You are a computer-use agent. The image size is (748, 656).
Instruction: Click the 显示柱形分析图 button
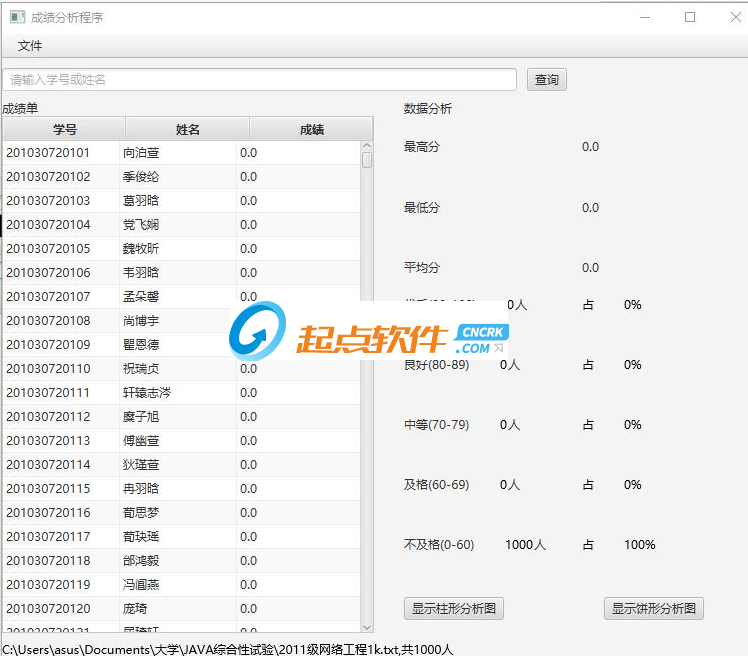(x=453, y=608)
